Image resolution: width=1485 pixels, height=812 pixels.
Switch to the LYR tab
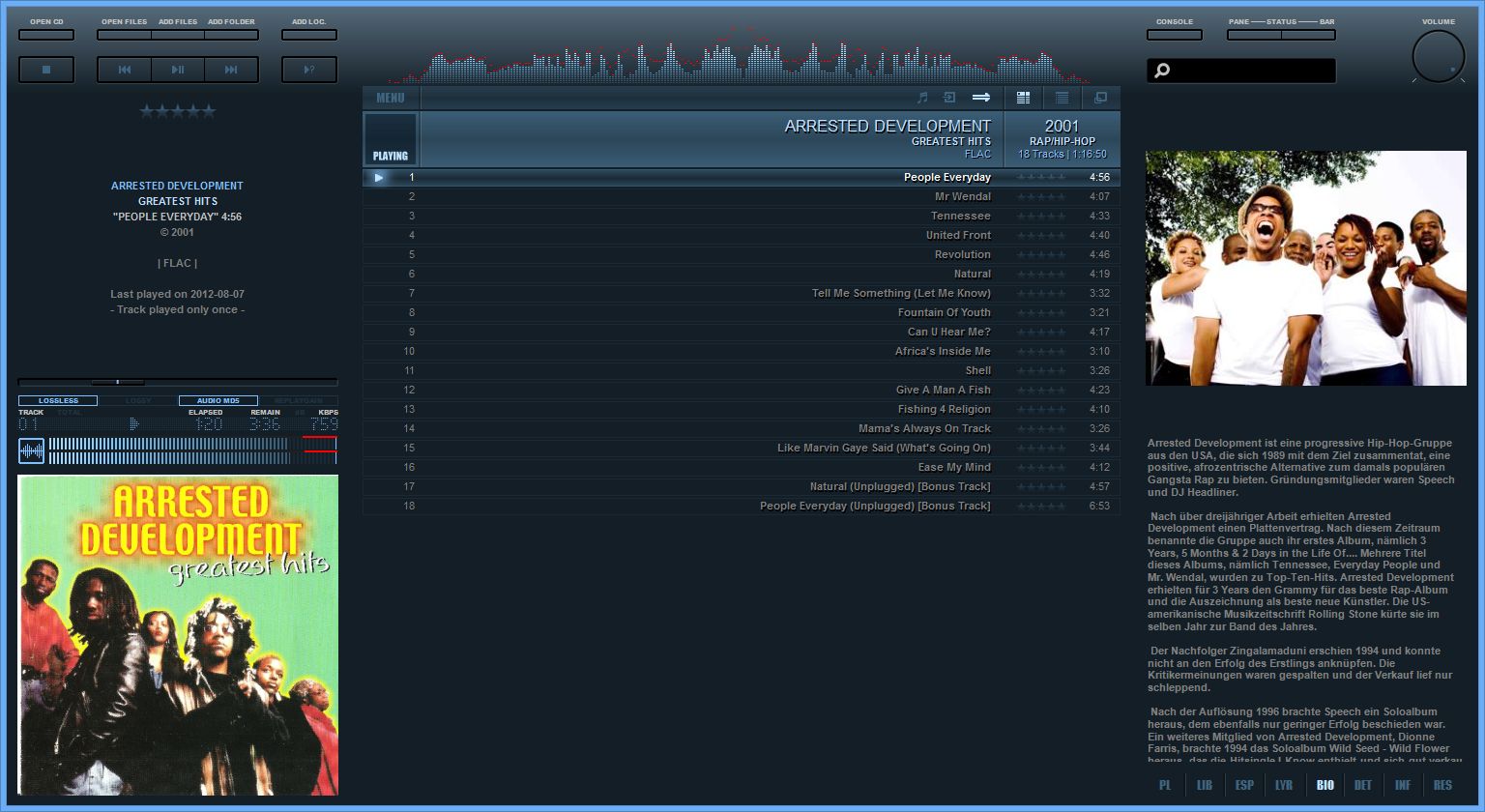1284,785
